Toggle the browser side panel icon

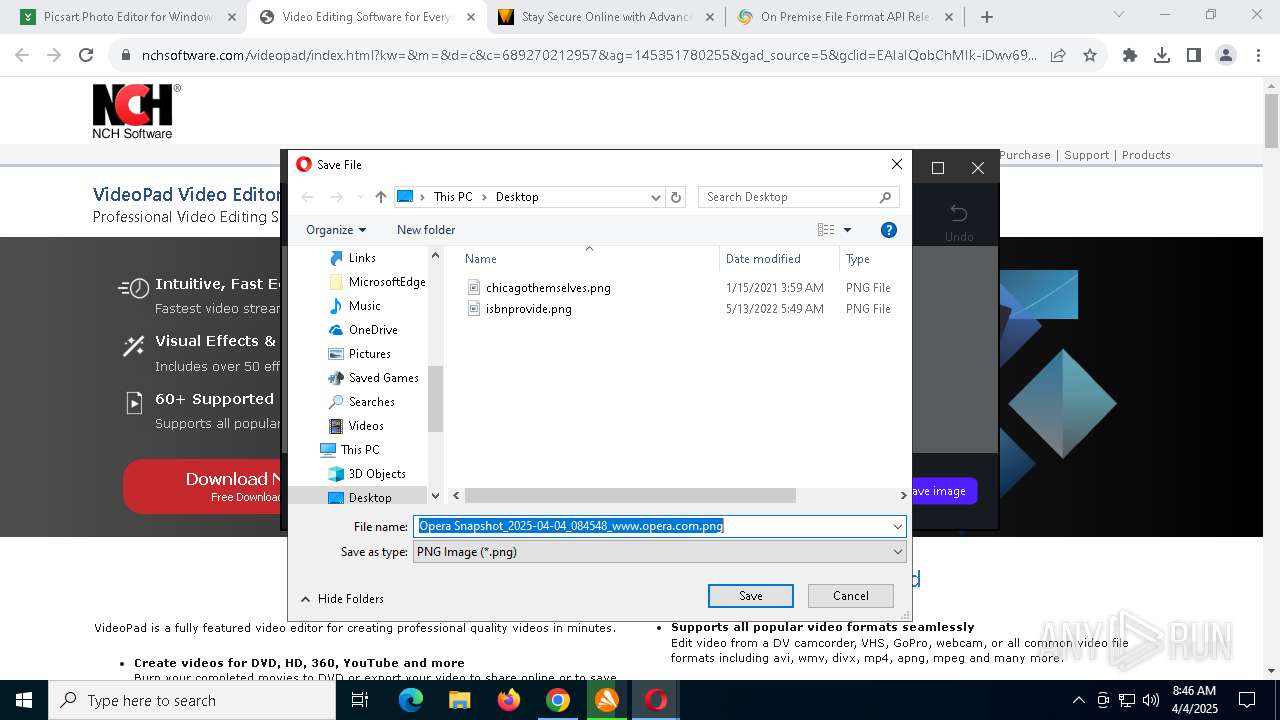click(1194, 56)
